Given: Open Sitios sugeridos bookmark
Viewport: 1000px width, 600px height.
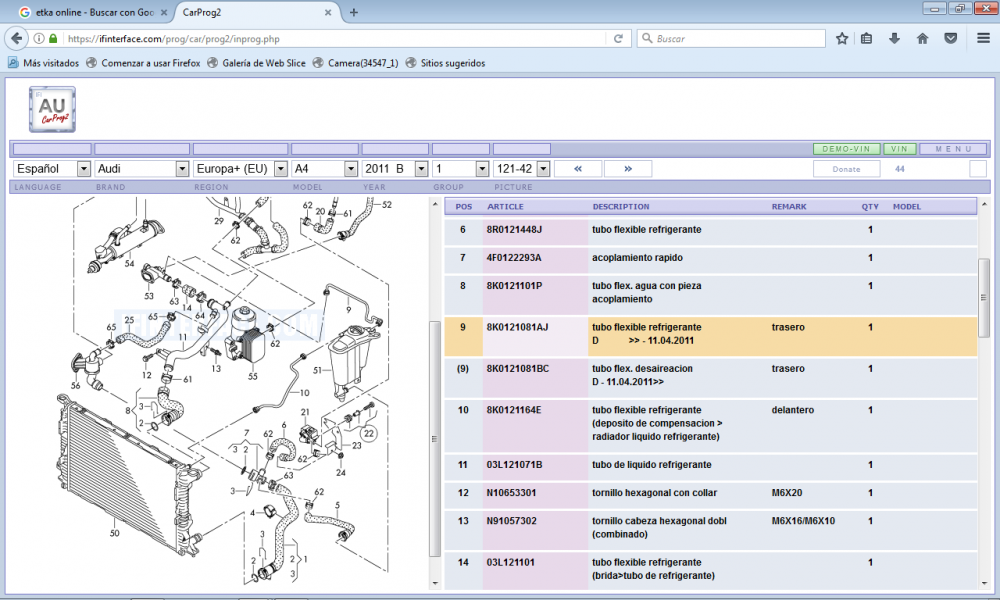Looking at the screenshot, I should pyautogui.click(x=445, y=63).
